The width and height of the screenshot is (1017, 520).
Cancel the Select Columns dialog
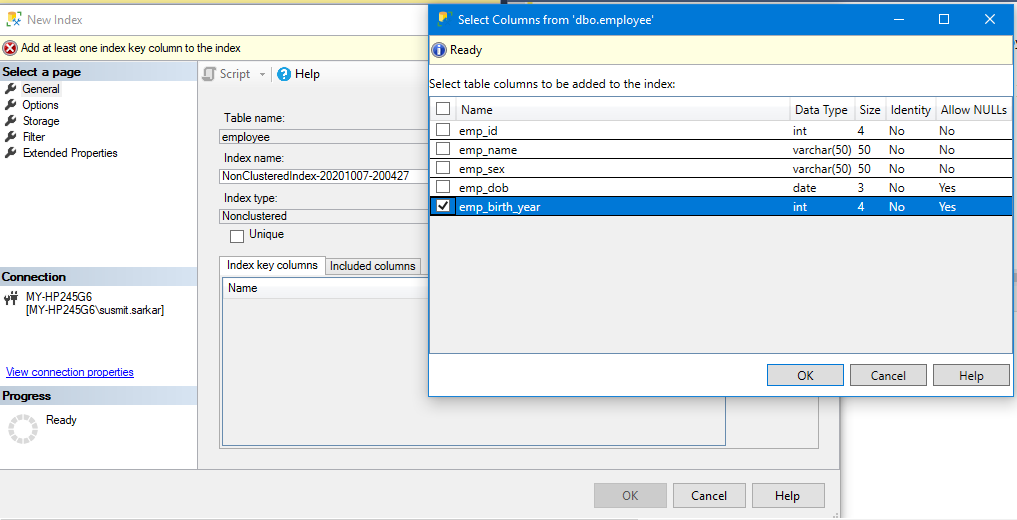(888, 376)
